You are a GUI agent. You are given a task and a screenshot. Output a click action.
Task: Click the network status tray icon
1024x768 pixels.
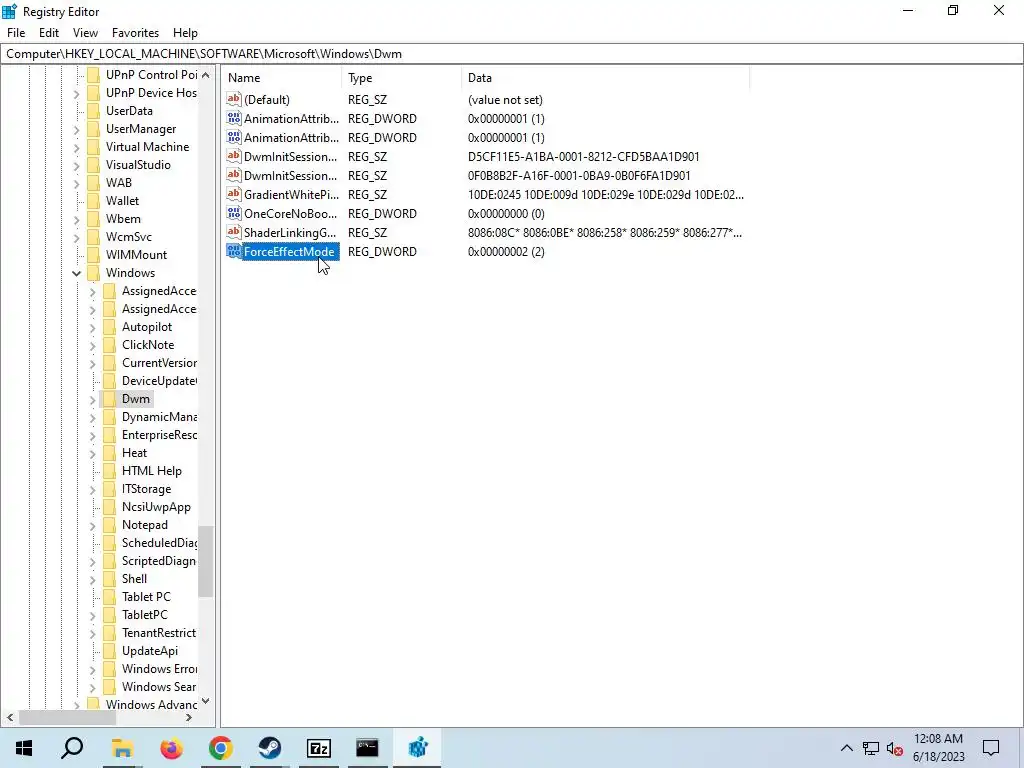coord(871,748)
